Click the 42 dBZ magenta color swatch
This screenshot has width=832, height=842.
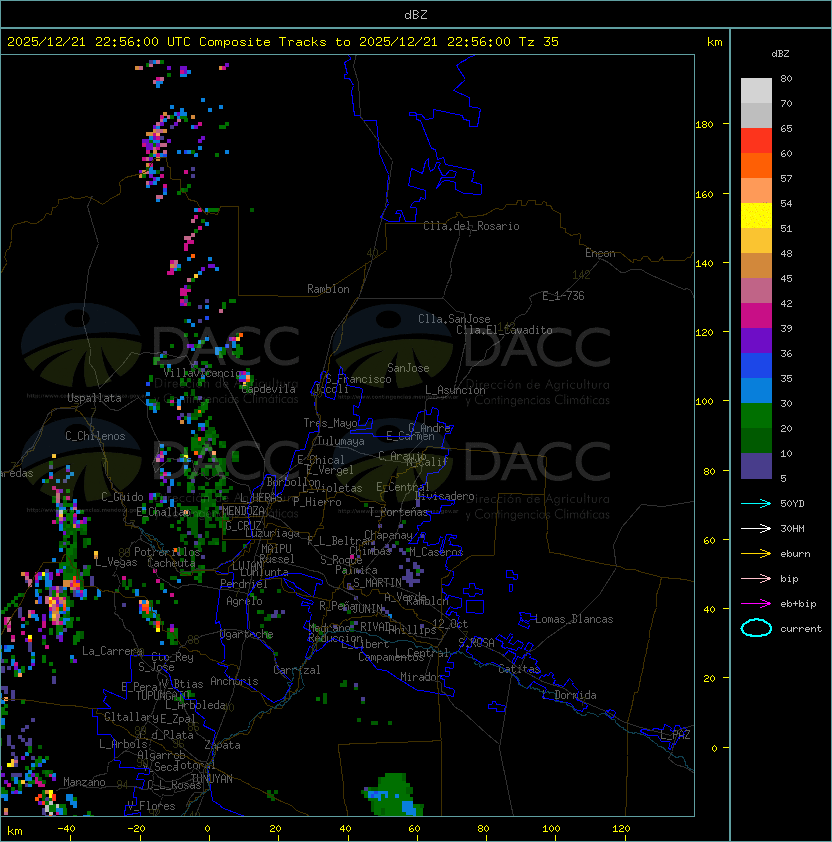[x=756, y=315]
